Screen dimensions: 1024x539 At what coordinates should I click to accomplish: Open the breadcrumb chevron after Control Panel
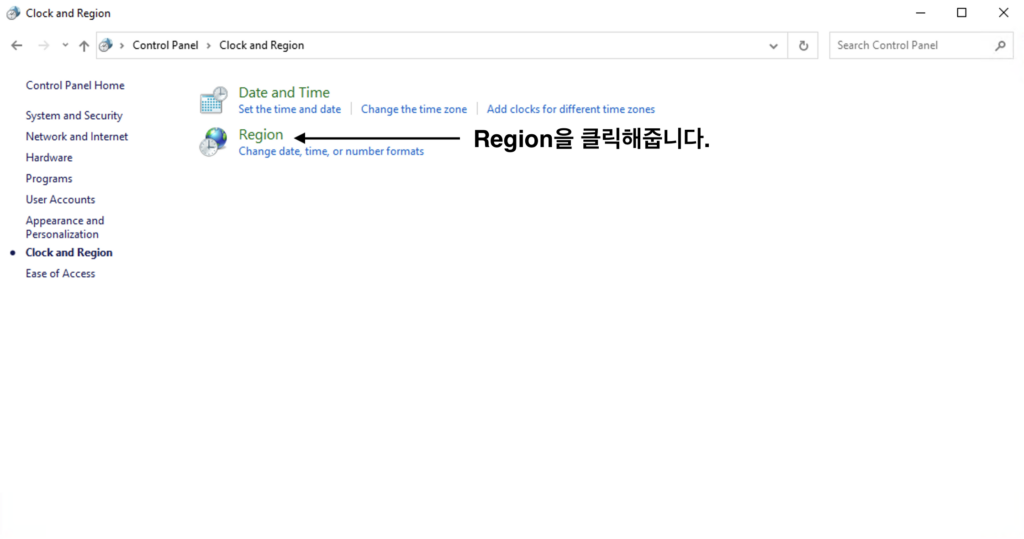click(209, 46)
